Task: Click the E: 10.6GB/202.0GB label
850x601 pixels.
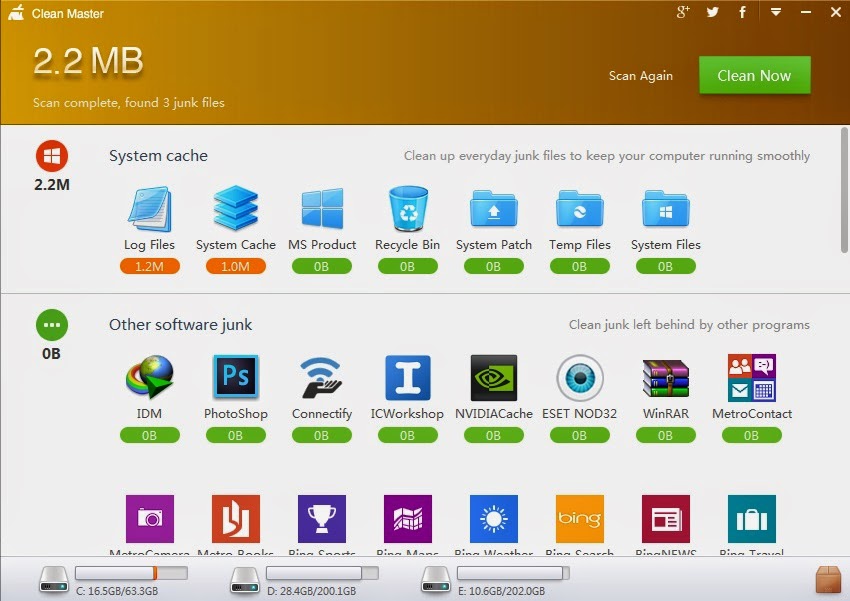Action: 501,591
